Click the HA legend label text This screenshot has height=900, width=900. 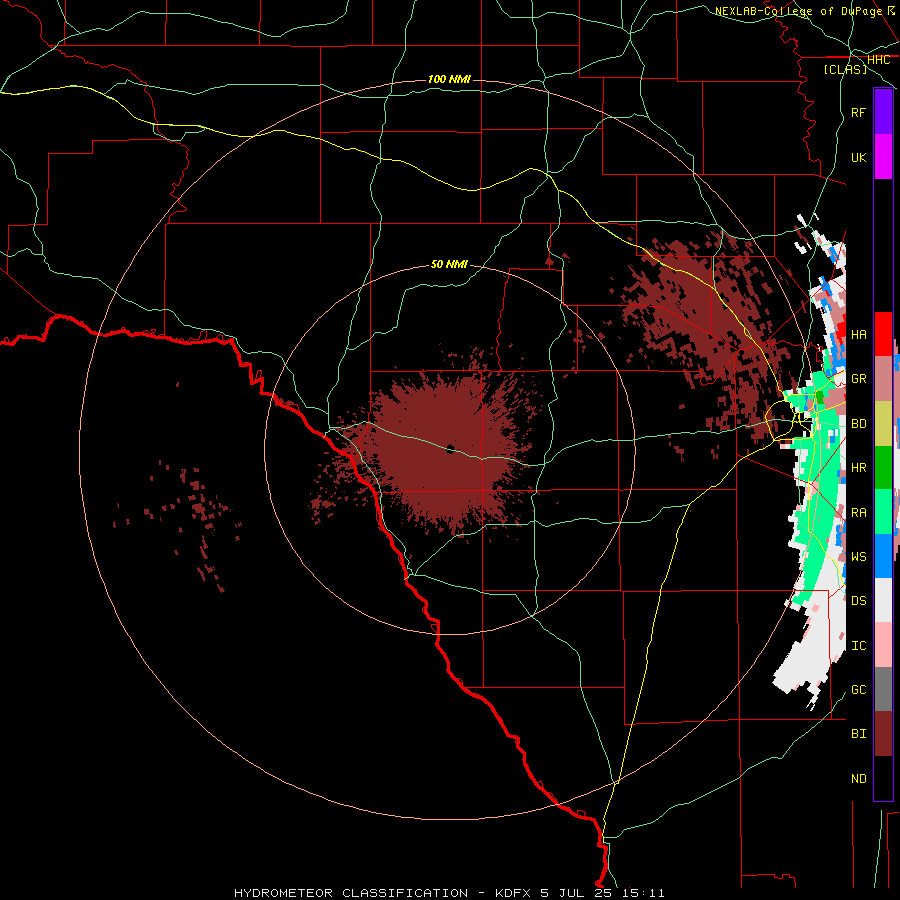(x=858, y=334)
